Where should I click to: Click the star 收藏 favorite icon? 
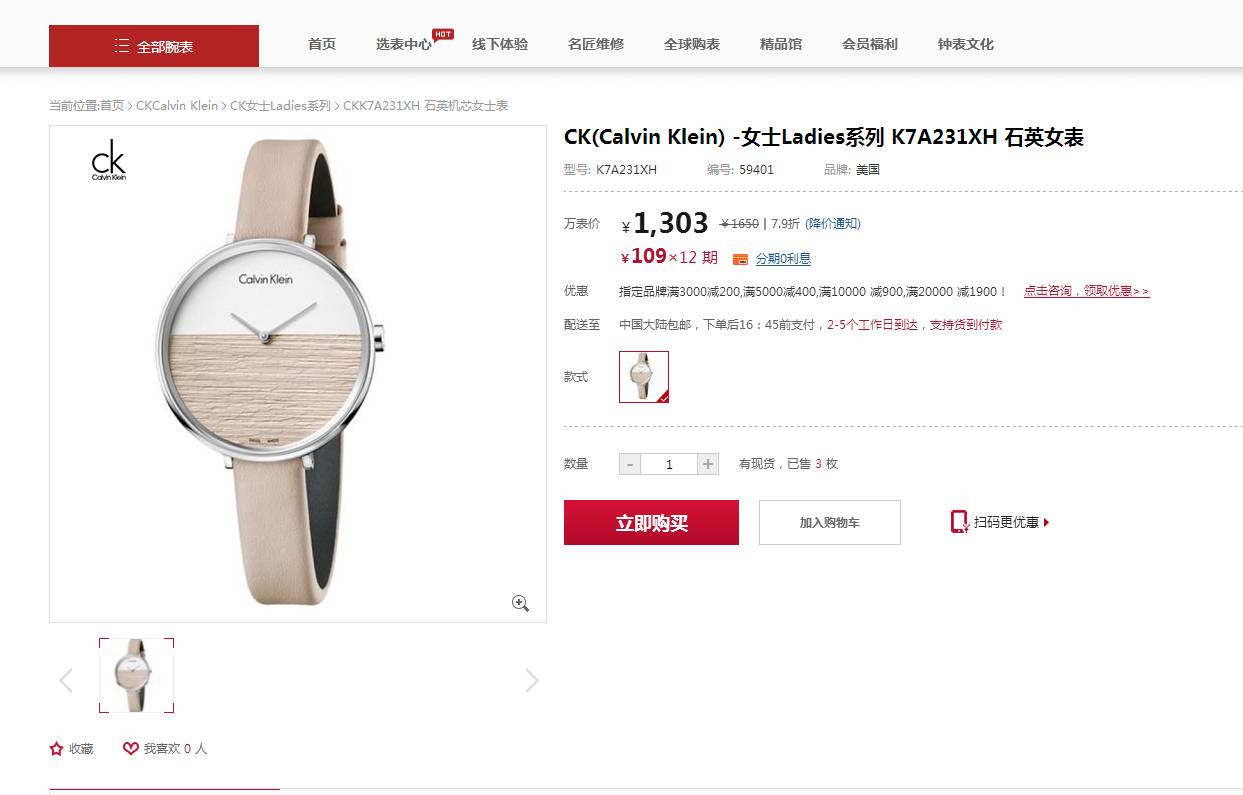coord(57,748)
